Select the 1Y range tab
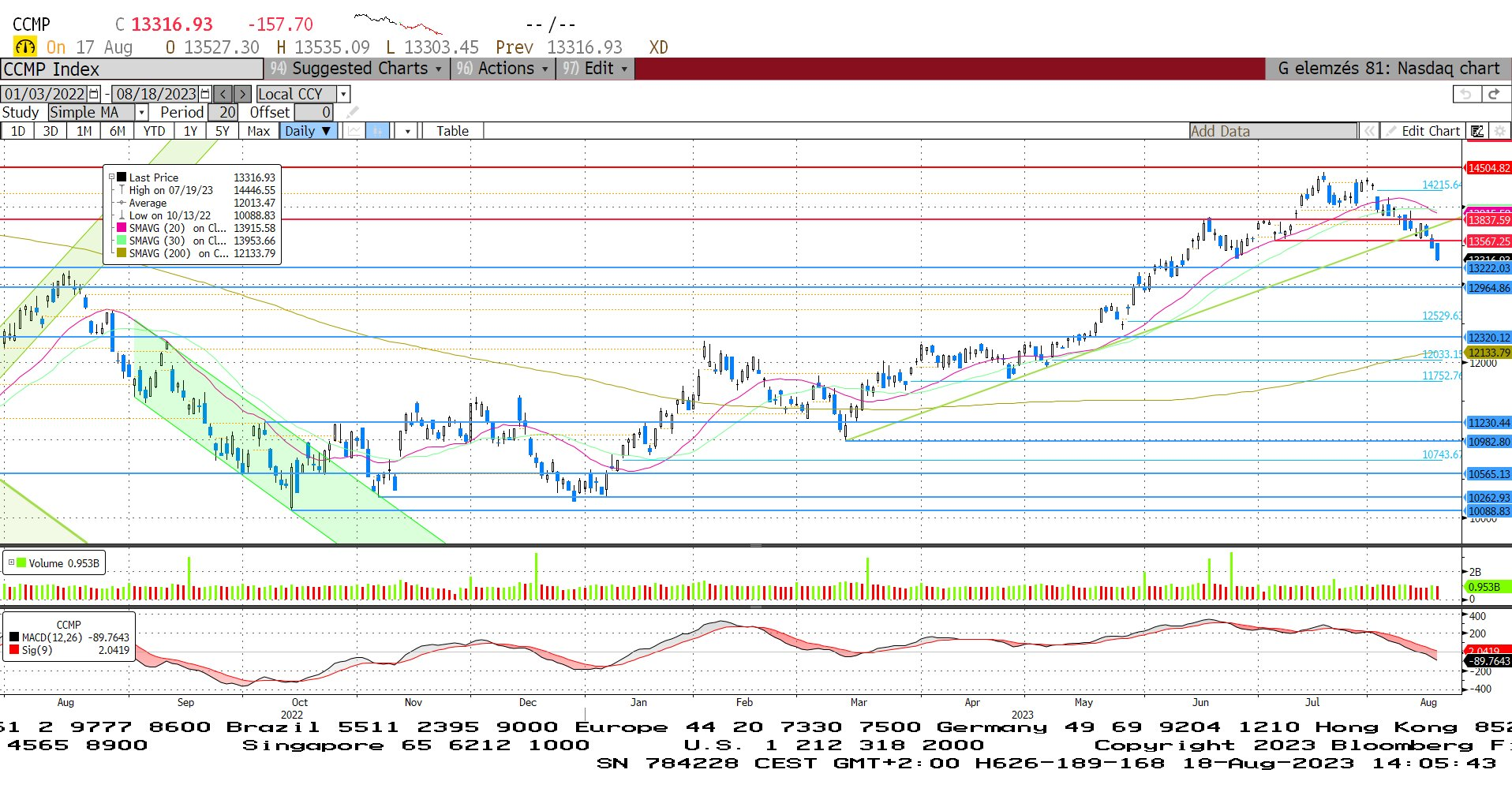Image resolution: width=1512 pixels, height=807 pixels. click(x=190, y=131)
